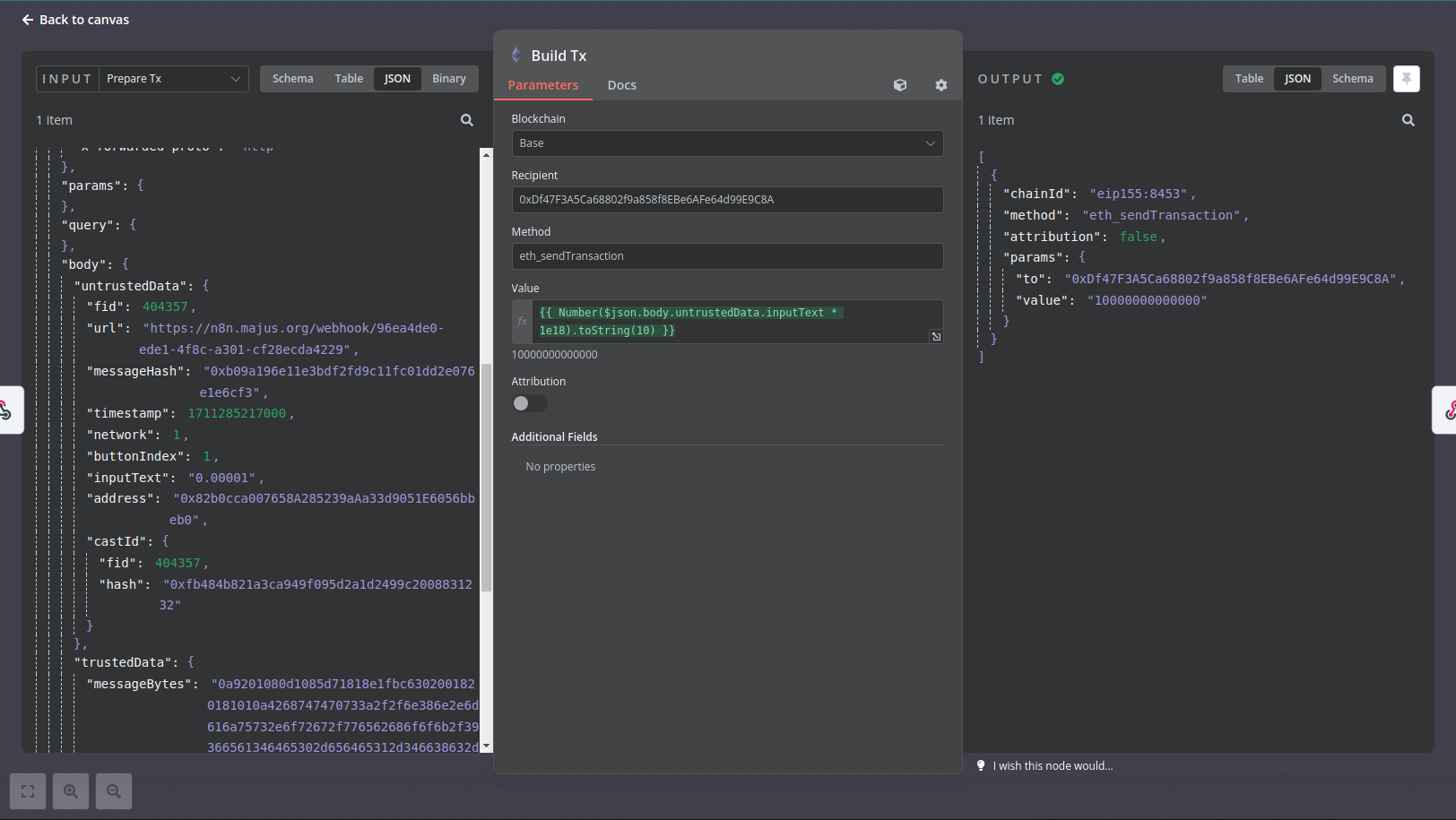Switch input view to Schema
Screen dimensions: 1456x820
pyautogui.click(x=292, y=79)
